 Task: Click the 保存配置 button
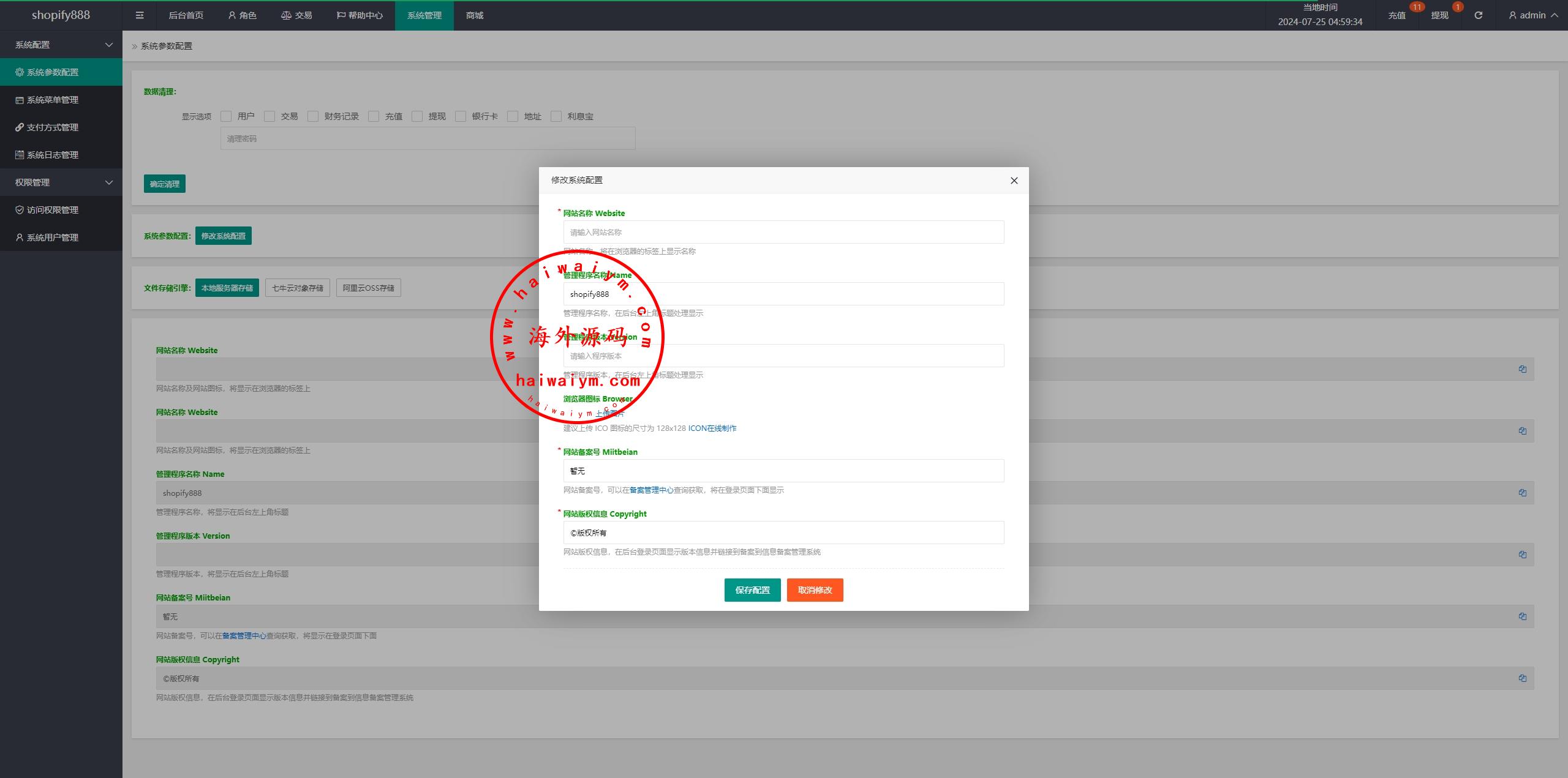click(x=752, y=590)
